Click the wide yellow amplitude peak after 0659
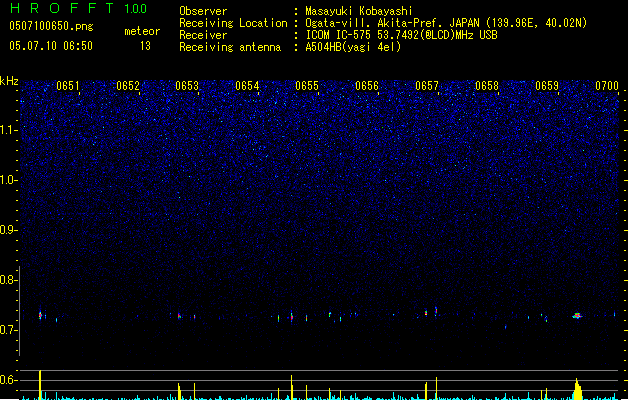The width and height of the screenshot is (629, 400). tap(577, 389)
